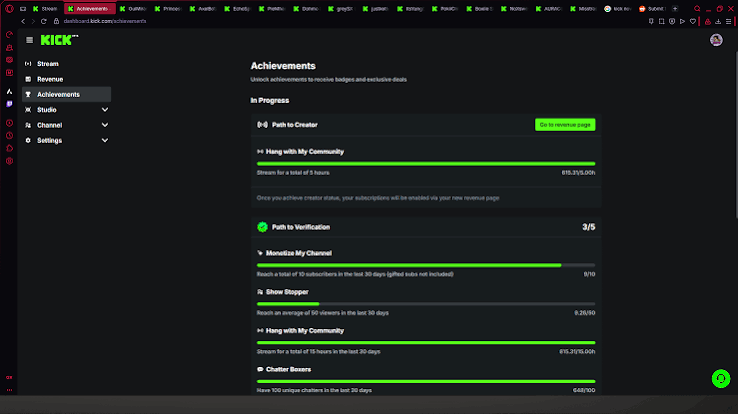Select Achievements in the sidebar
The width and height of the screenshot is (738, 414).
tap(66, 95)
